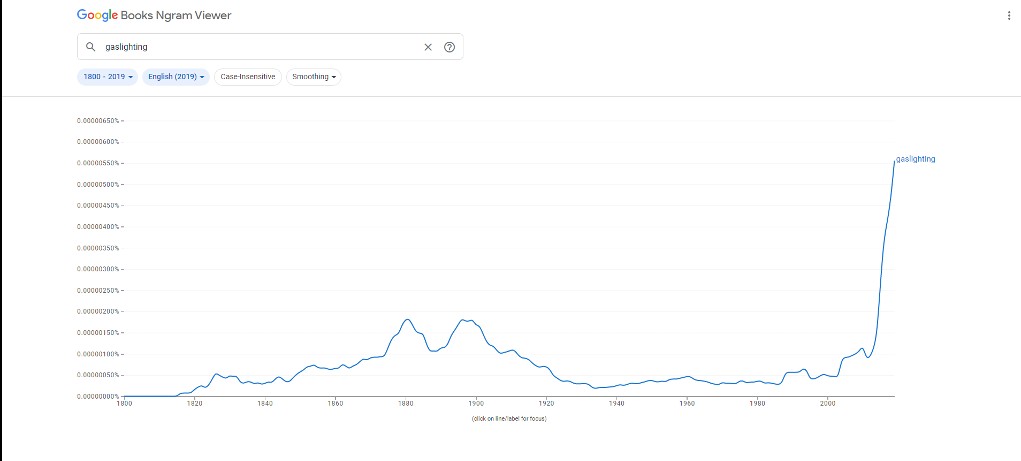This screenshot has height=461, width=1021.
Task: Click the 1940 x-axis year label
Action: [616, 404]
